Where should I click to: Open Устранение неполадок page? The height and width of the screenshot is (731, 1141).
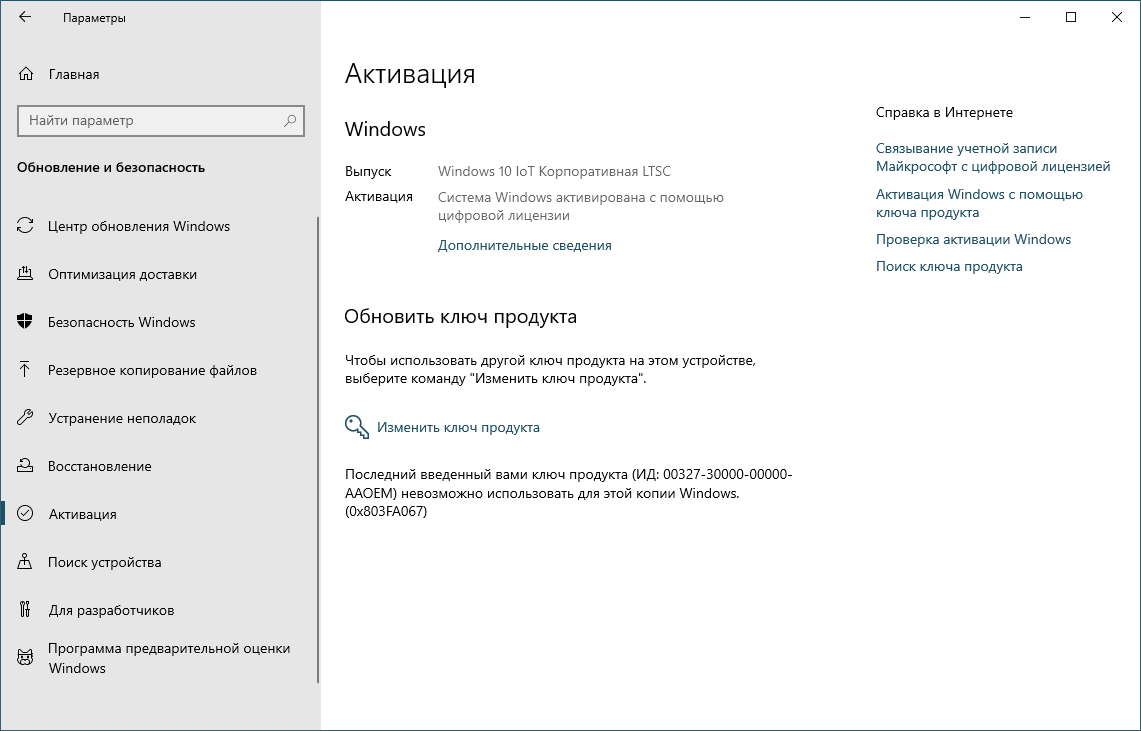[x=159, y=418]
